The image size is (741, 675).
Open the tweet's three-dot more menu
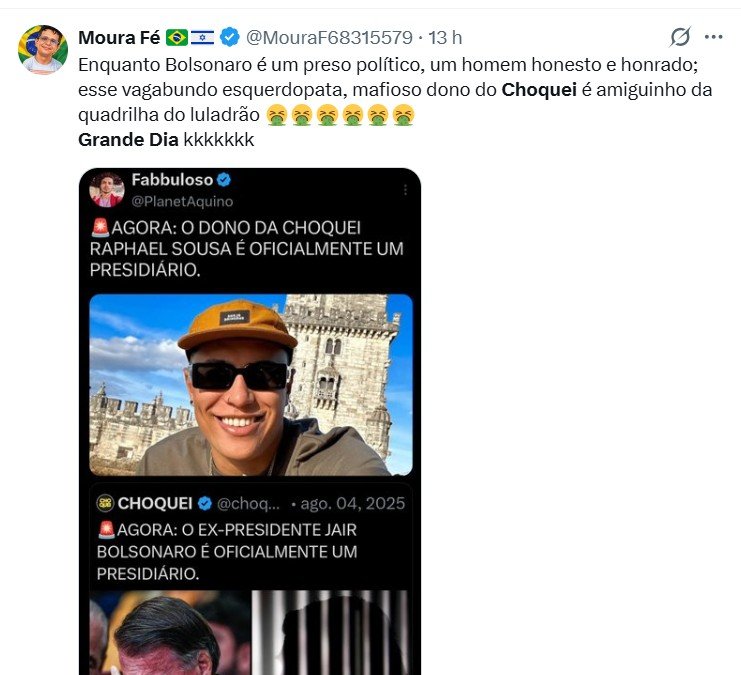pos(713,37)
